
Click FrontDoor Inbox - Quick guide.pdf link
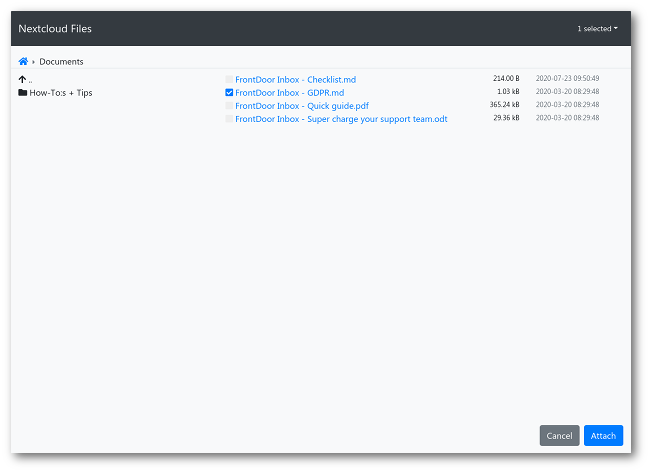[302, 105]
